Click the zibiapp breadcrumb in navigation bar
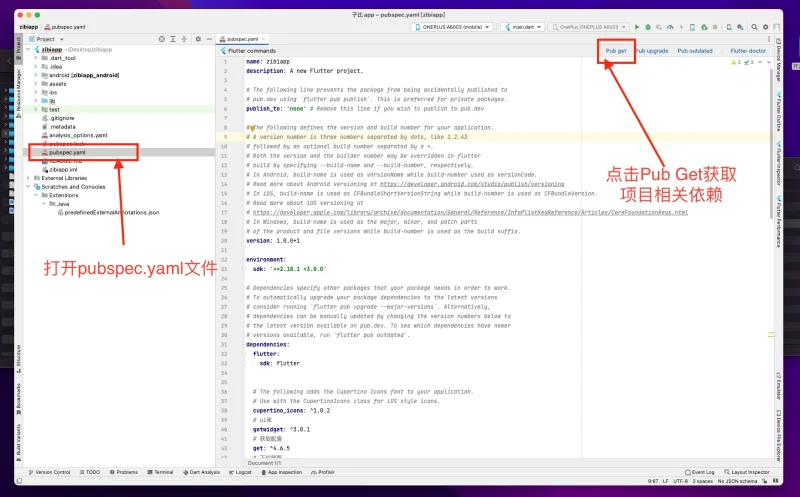 click(x=29, y=27)
